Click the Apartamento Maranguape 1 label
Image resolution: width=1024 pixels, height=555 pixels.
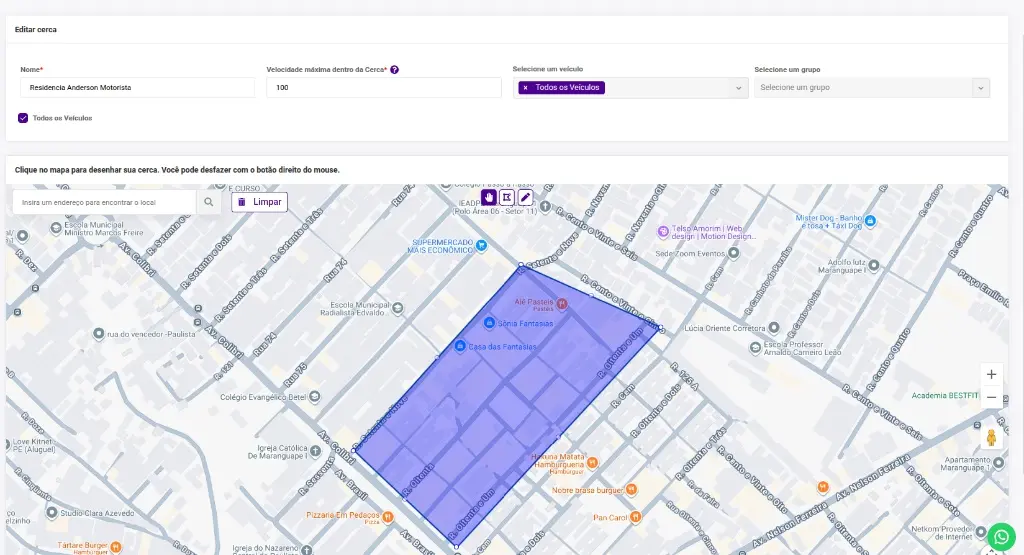[x=967, y=464]
